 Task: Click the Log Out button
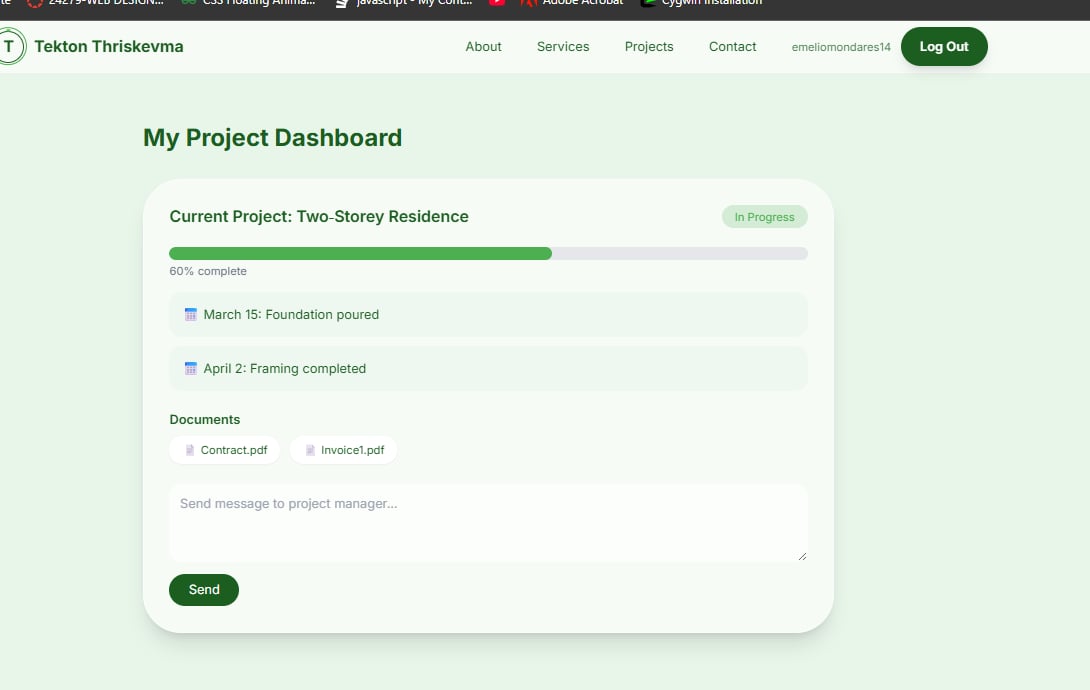click(944, 47)
